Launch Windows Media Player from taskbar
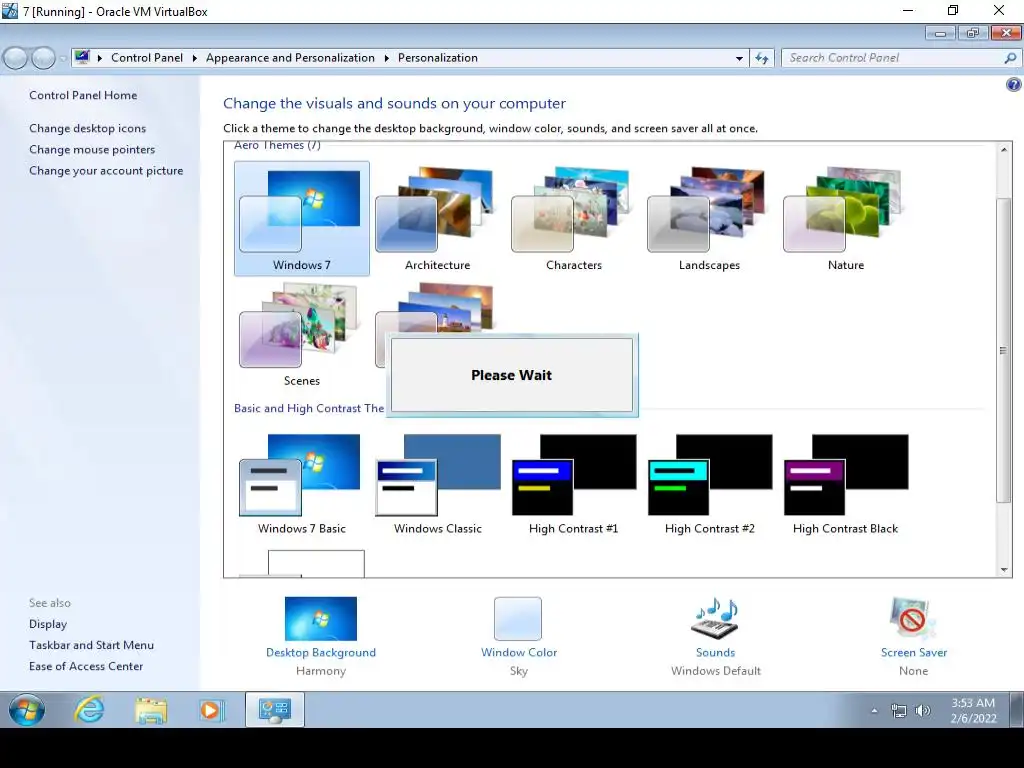Image resolution: width=1024 pixels, height=768 pixels. click(212, 710)
